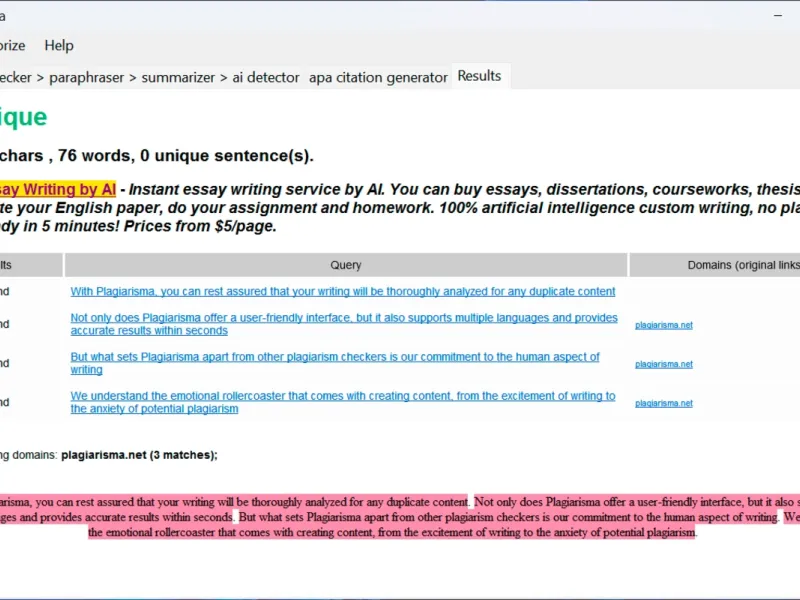Click highlighted sentence 'But what sets Plagiarisma apart'
Screen dimensions: 800x600
[509, 517]
